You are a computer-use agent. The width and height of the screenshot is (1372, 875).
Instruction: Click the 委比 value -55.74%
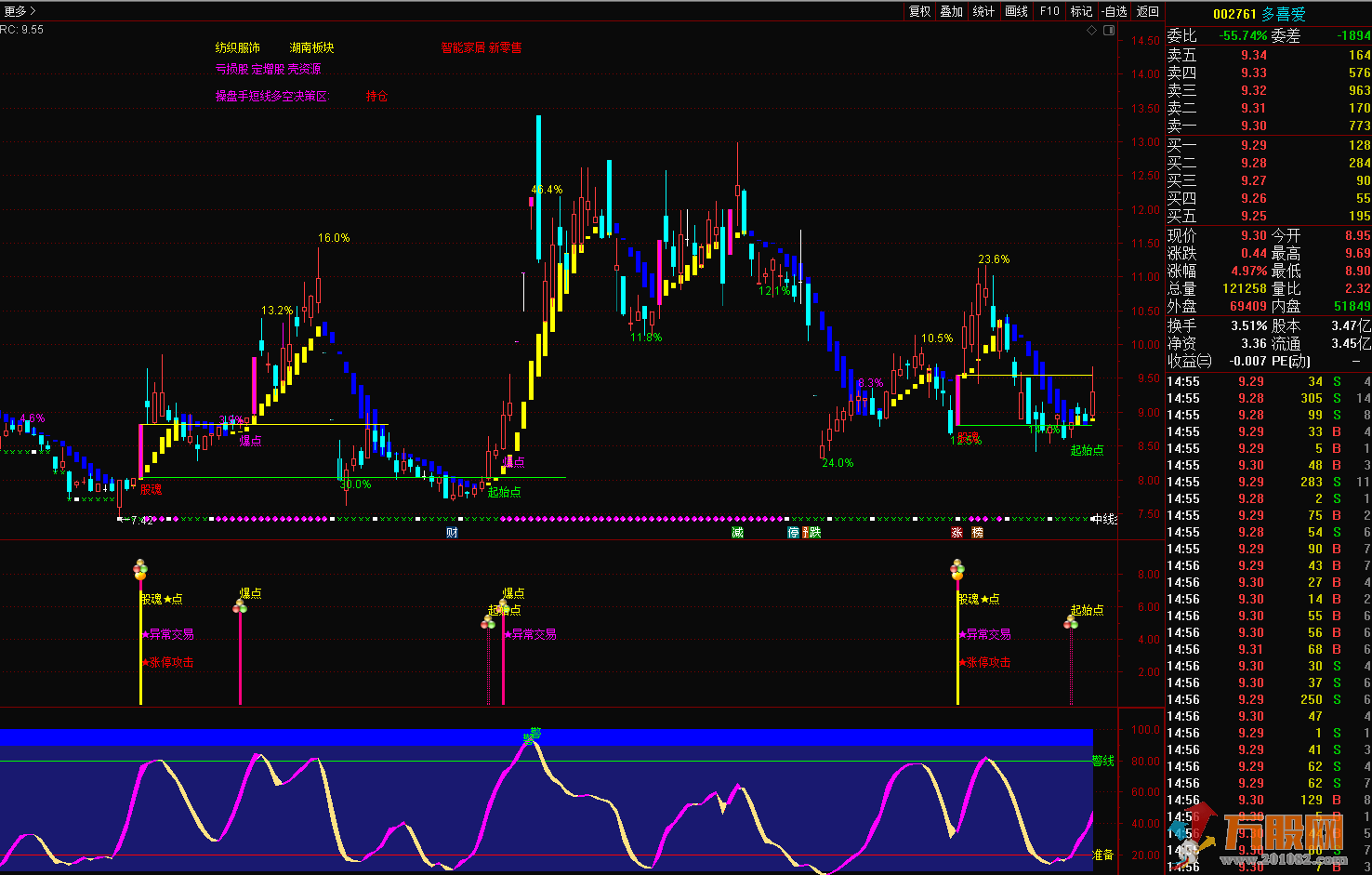coord(1244,35)
